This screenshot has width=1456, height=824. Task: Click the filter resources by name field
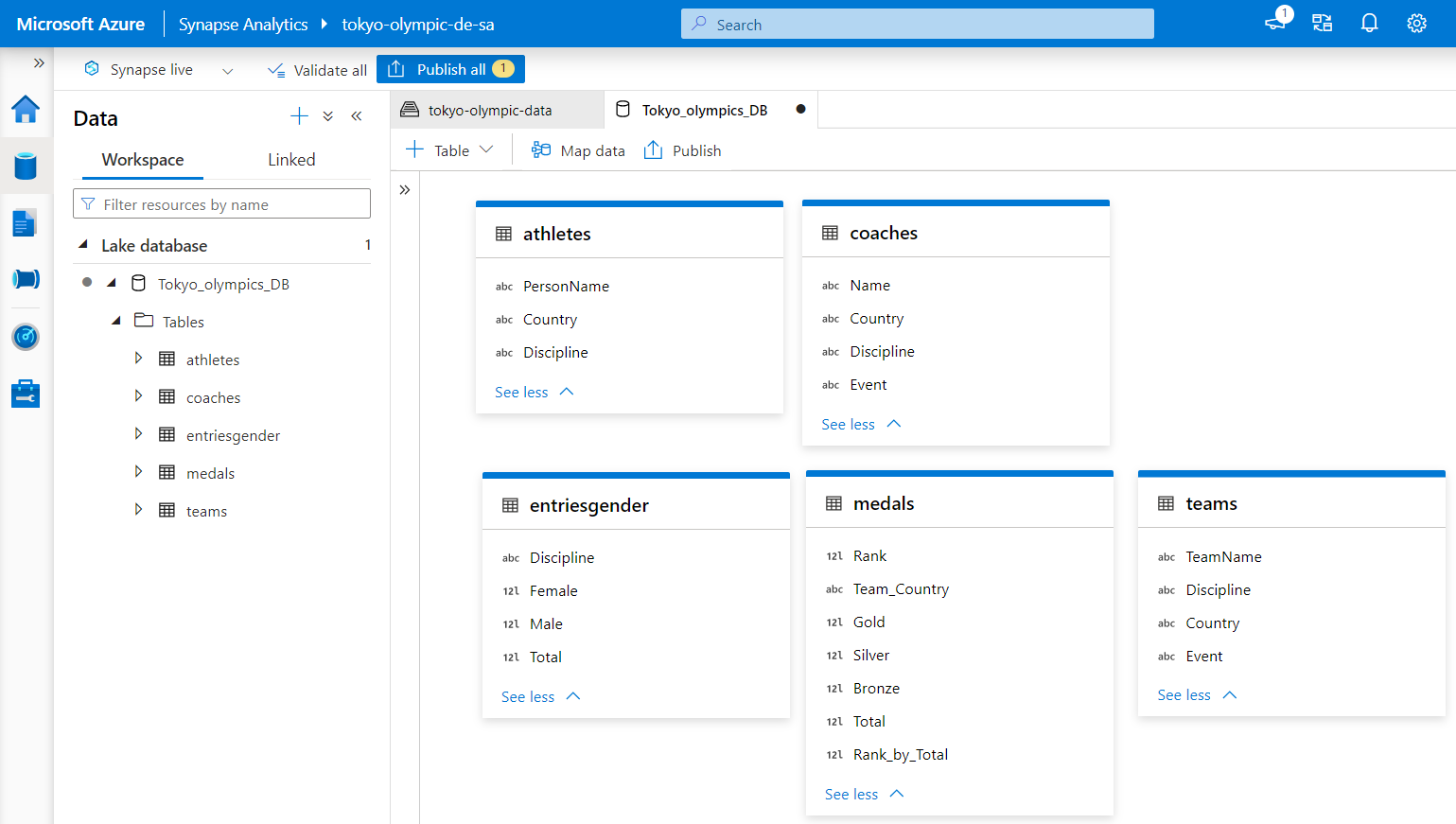point(220,202)
